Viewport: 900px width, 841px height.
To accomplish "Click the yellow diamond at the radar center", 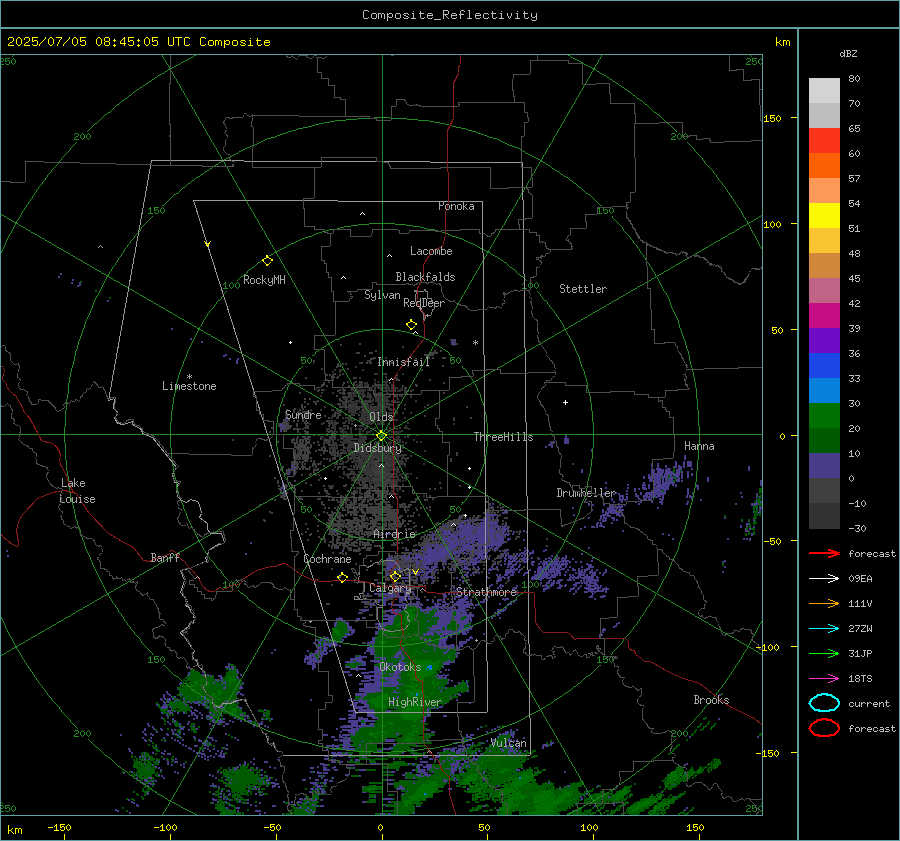I will coord(381,436).
